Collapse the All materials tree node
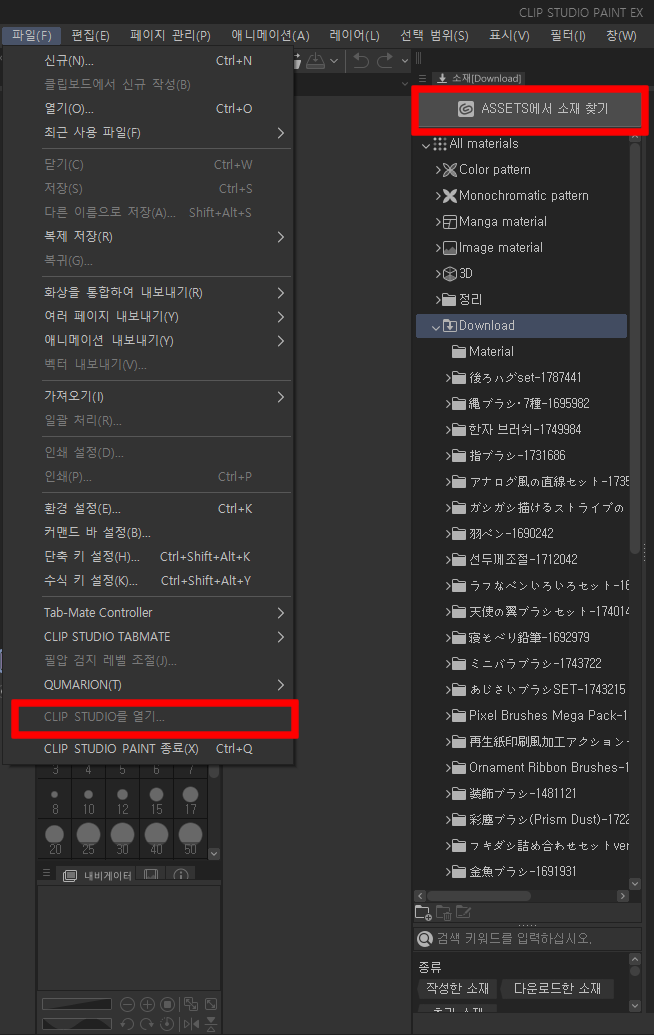 (x=426, y=145)
